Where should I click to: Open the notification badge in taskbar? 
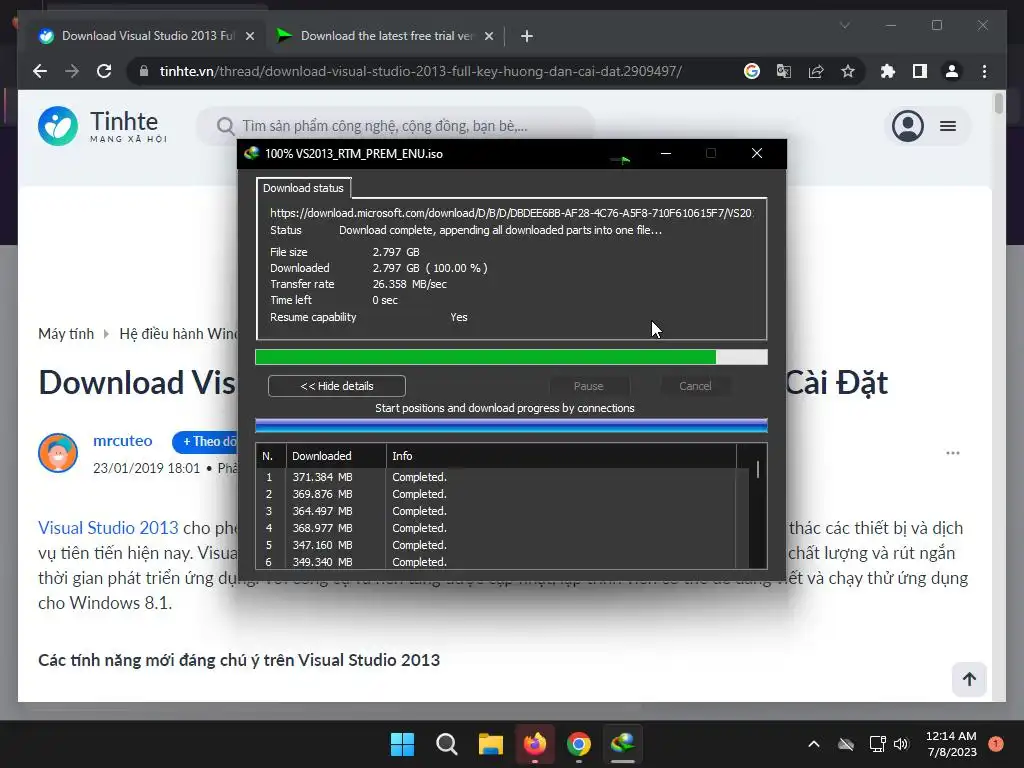(x=996, y=744)
